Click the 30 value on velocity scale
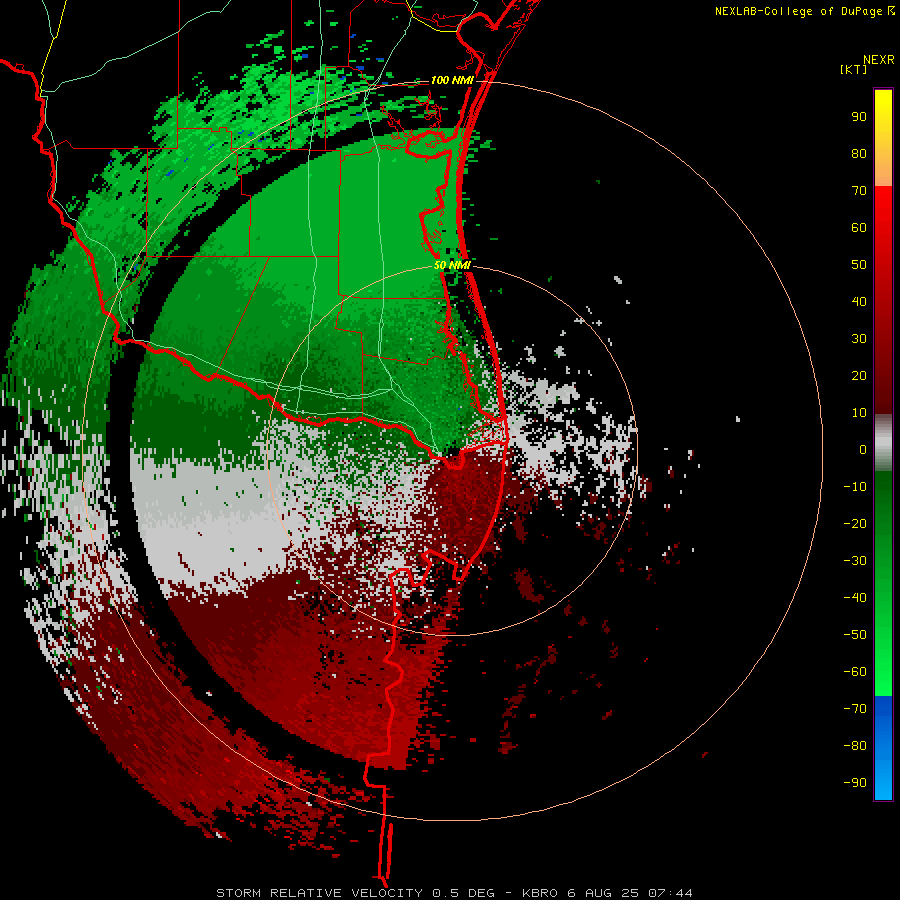Image resolution: width=900 pixels, height=900 pixels. (859, 339)
